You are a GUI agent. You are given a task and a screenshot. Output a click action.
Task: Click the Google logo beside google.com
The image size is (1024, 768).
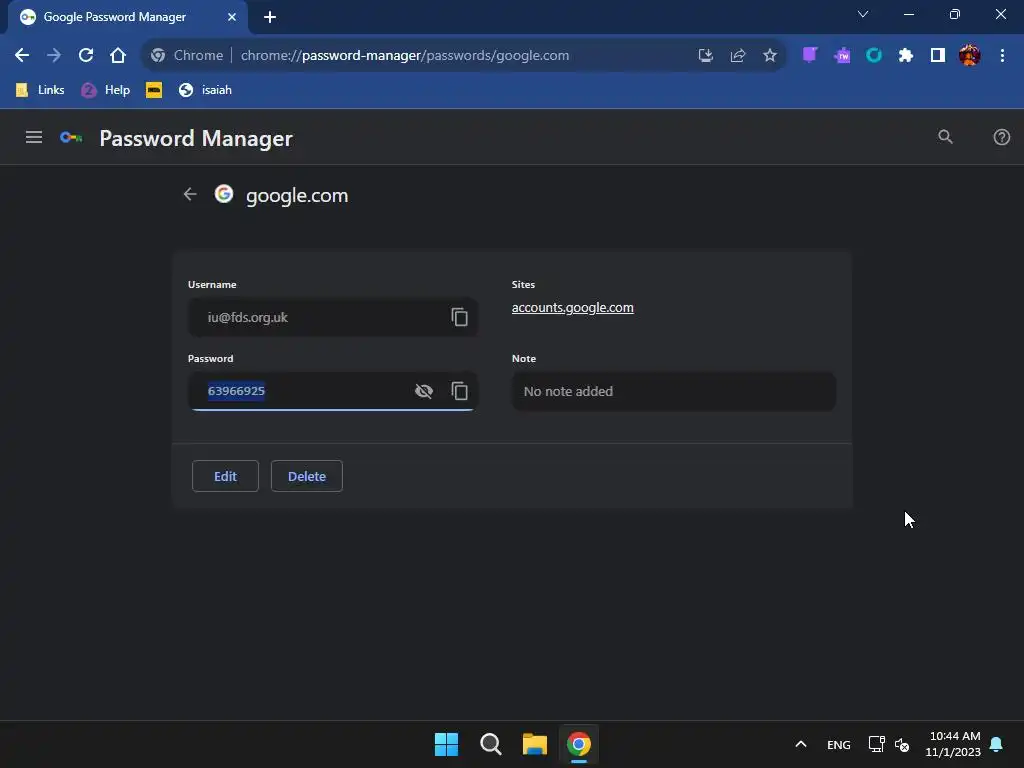tap(224, 194)
